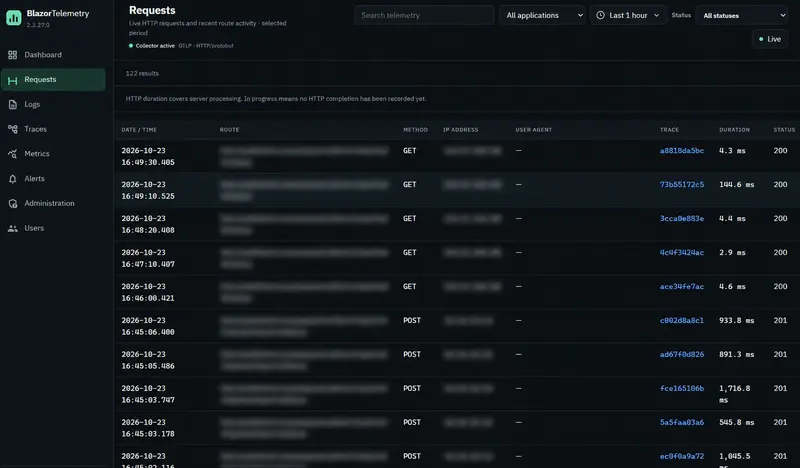Click the Collector active status indicator

(x=152, y=46)
